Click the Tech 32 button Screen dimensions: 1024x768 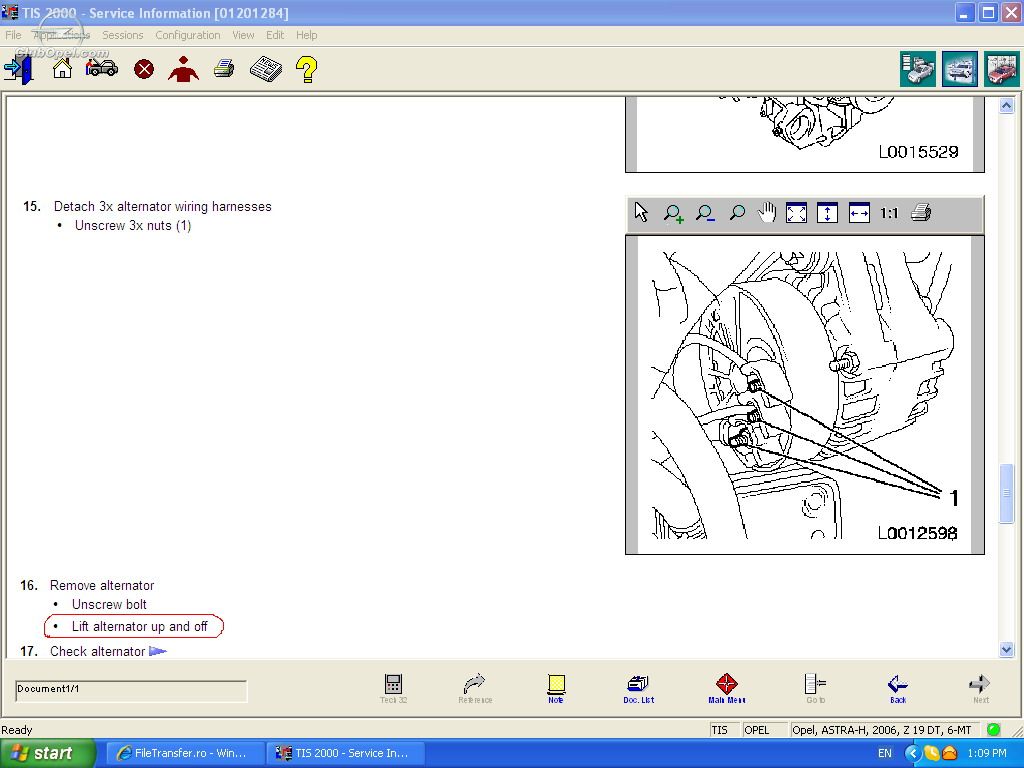[393, 688]
